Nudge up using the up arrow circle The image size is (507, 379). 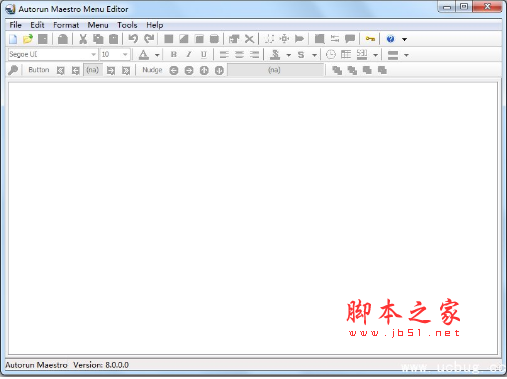[204, 70]
